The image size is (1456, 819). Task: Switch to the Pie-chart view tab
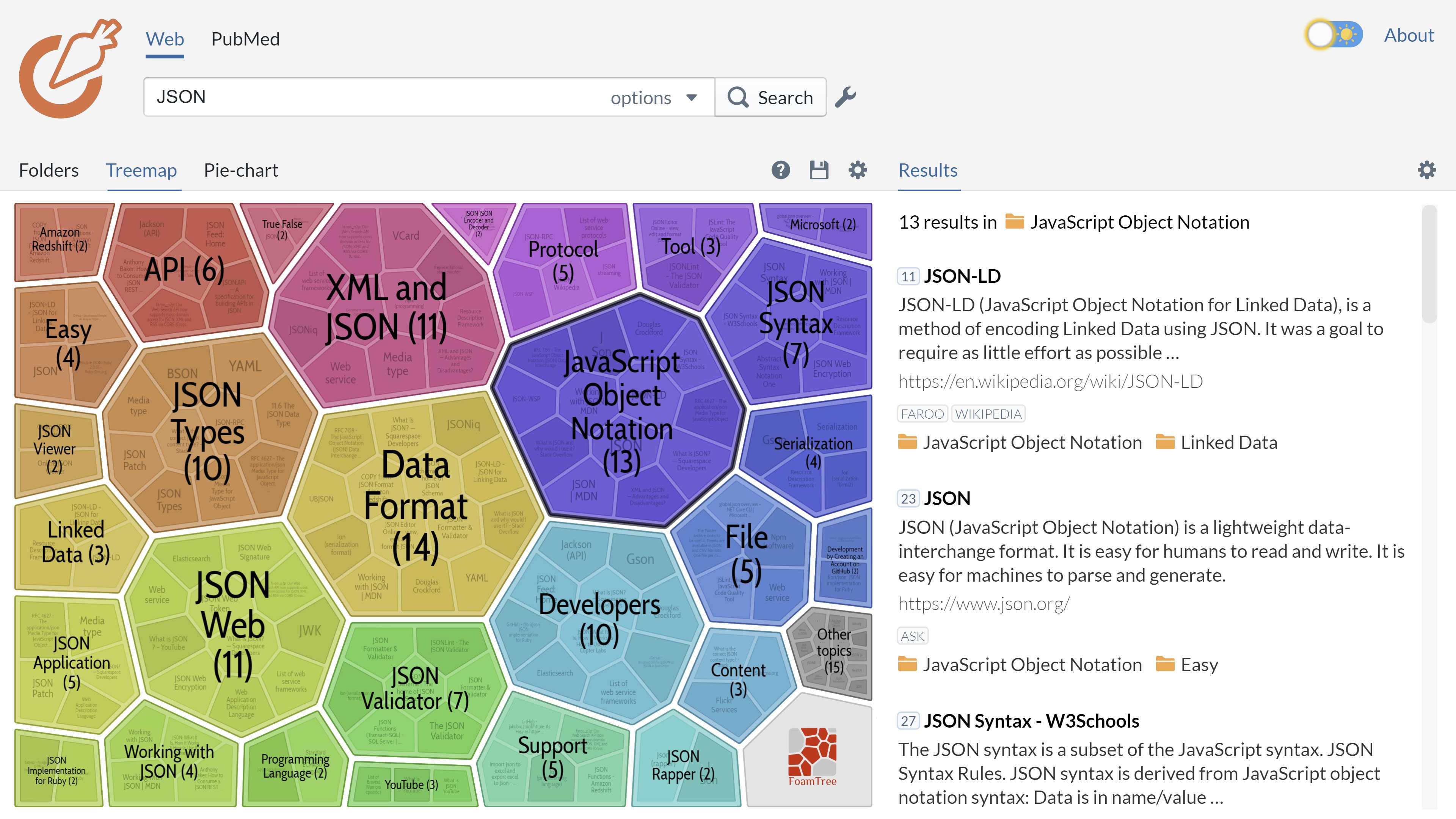point(241,170)
